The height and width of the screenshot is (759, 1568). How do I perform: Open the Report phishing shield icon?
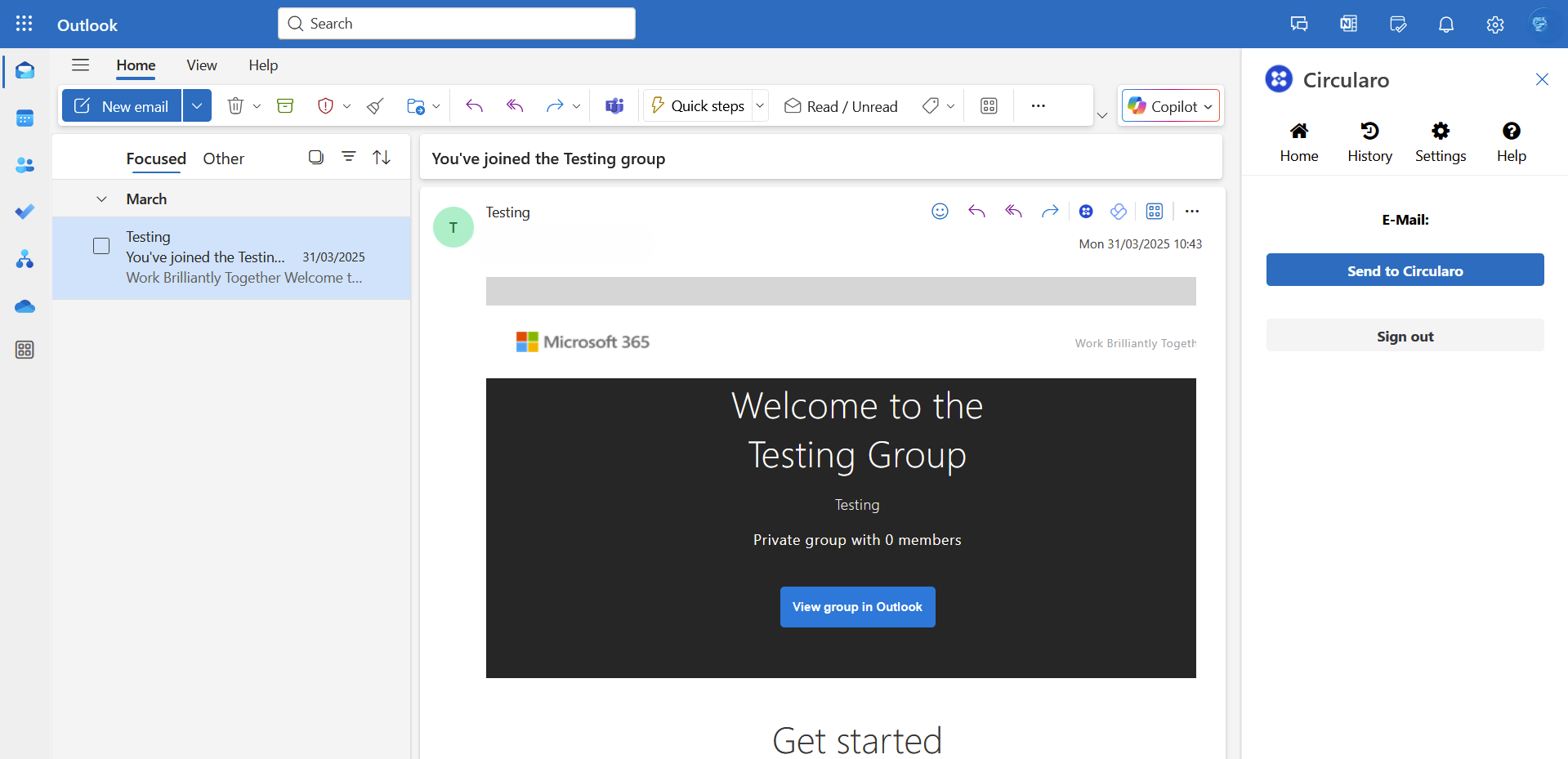(325, 105)
